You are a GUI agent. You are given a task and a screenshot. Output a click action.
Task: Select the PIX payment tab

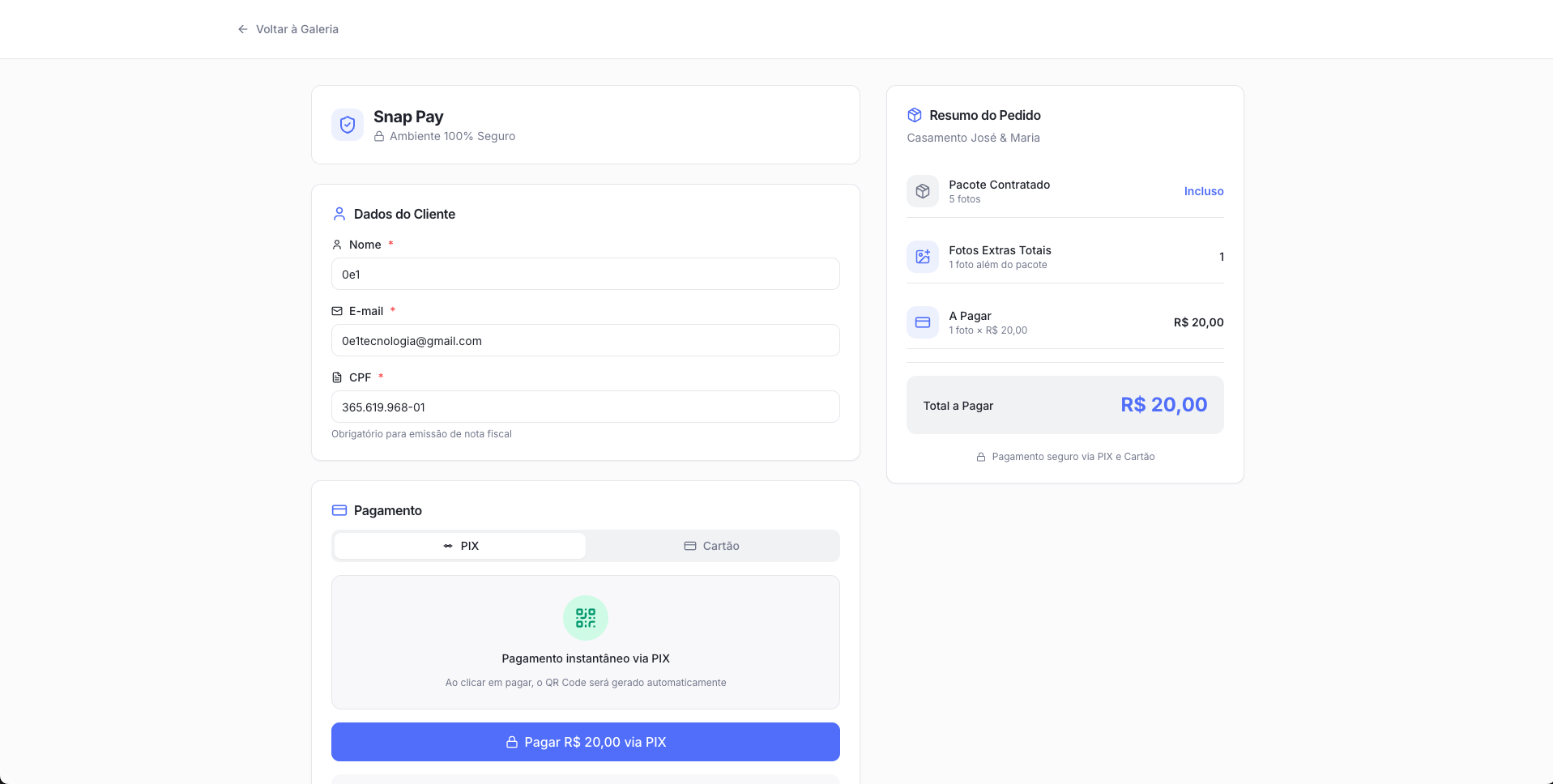coord(460,546)
